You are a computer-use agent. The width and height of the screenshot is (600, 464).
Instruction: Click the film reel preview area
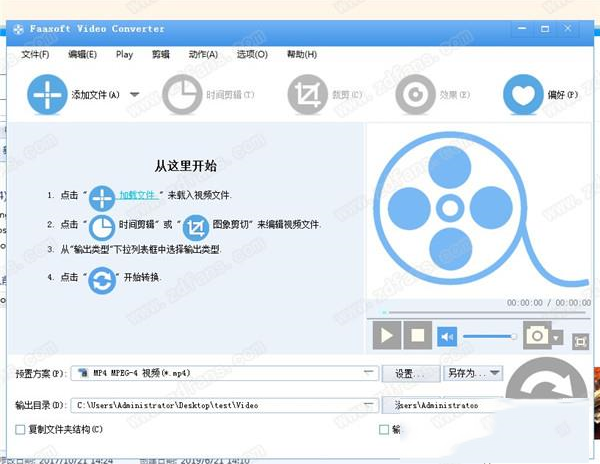point(479,210)
